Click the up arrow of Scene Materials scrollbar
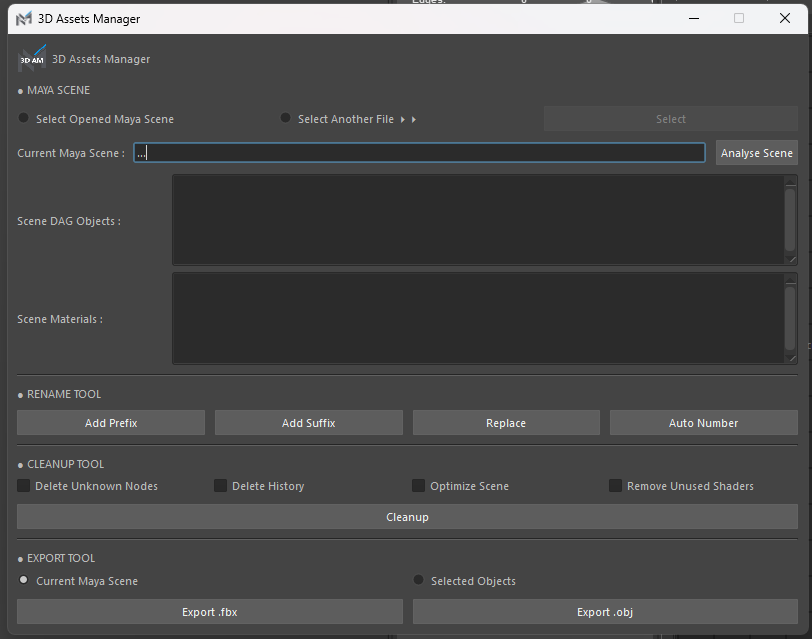Image resolution: width=812 pixels, height=639 pixels. [x=790, y=280]
